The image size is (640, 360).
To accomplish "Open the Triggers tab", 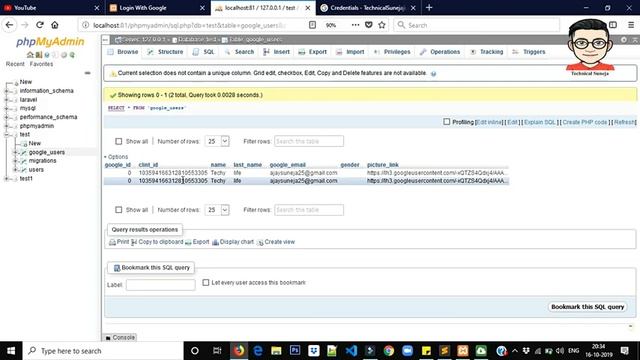I will [529, 52].
